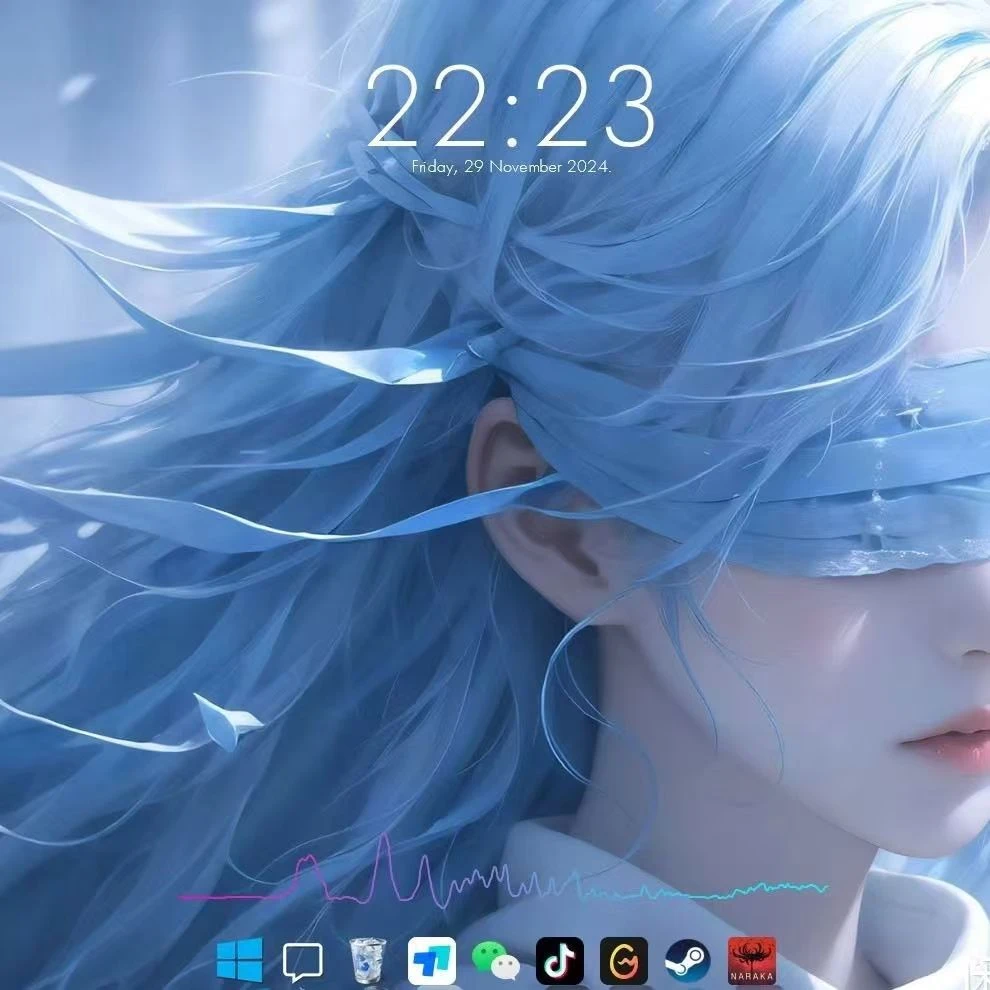This screenshot has width=990, height=990.
Task: Launch the Watt Toolkit accelerator
Action: 622,962
